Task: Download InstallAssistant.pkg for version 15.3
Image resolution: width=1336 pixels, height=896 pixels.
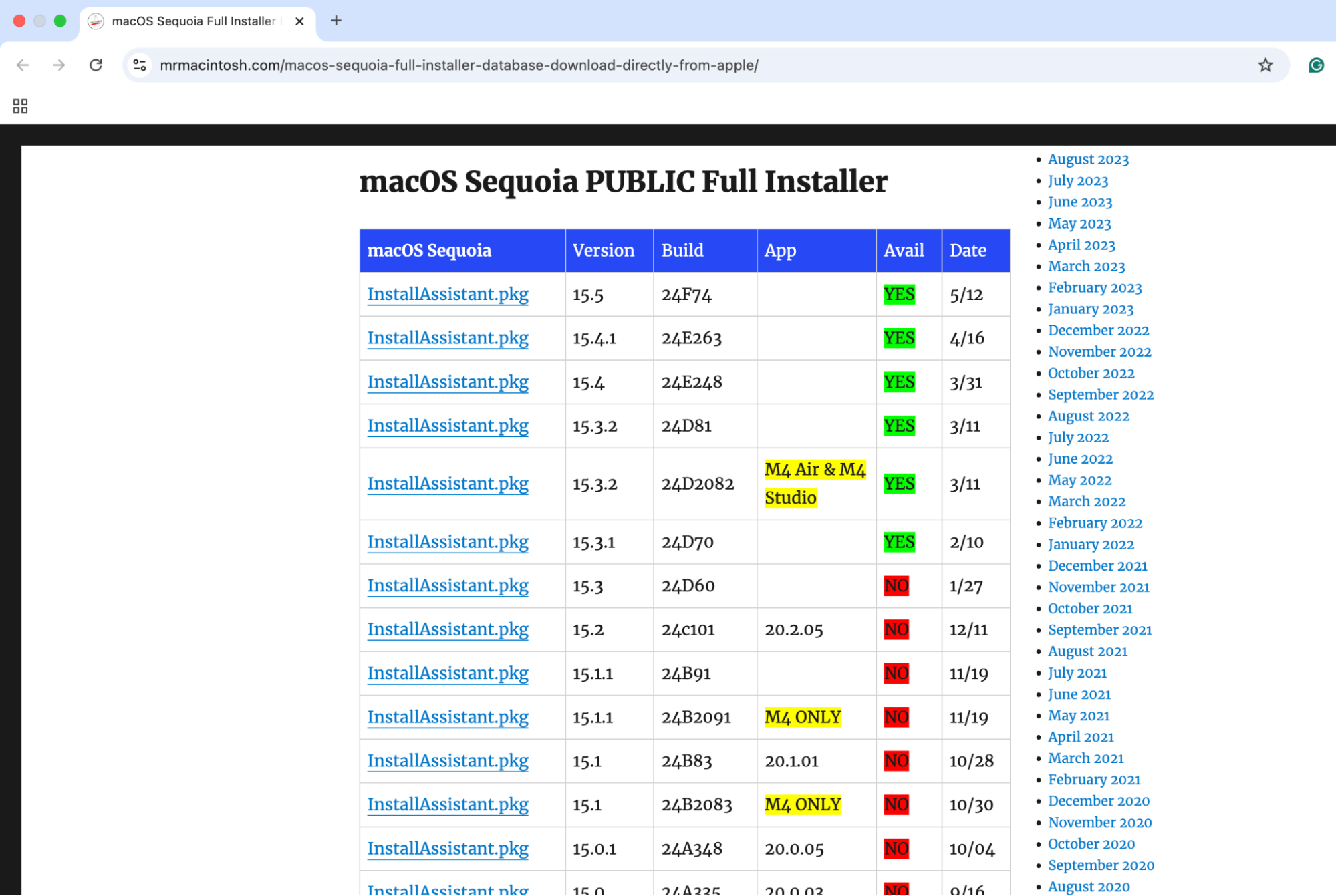Action: 447,585
